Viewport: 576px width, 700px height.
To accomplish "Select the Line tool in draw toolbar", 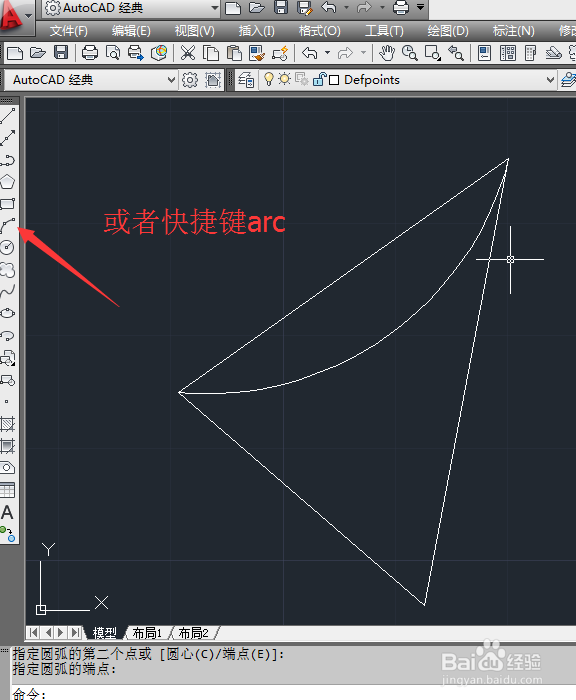I will (8, 116).
